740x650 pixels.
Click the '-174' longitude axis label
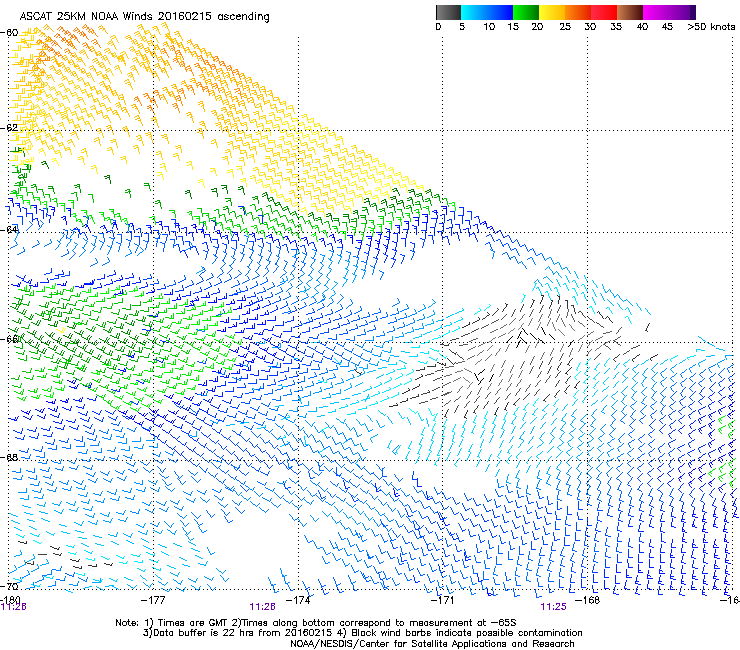(x=298, y=600)
